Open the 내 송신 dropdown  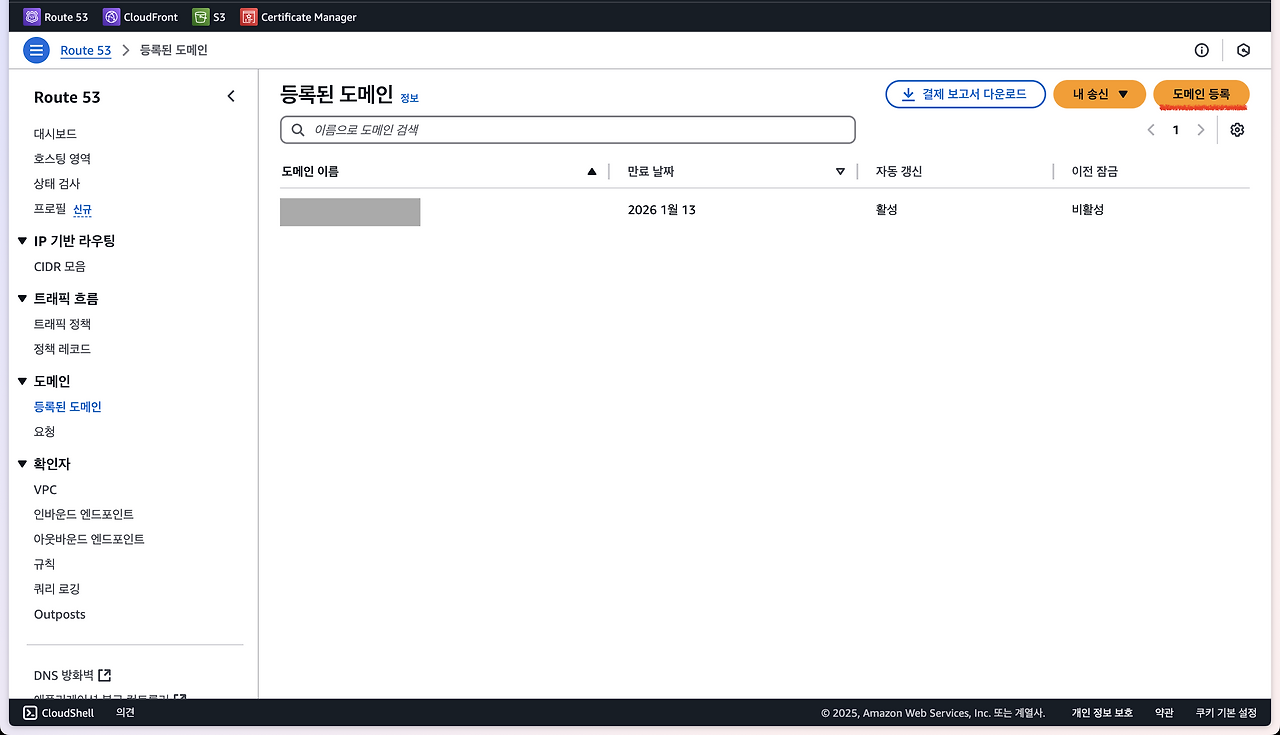(x=1099, y=94)
